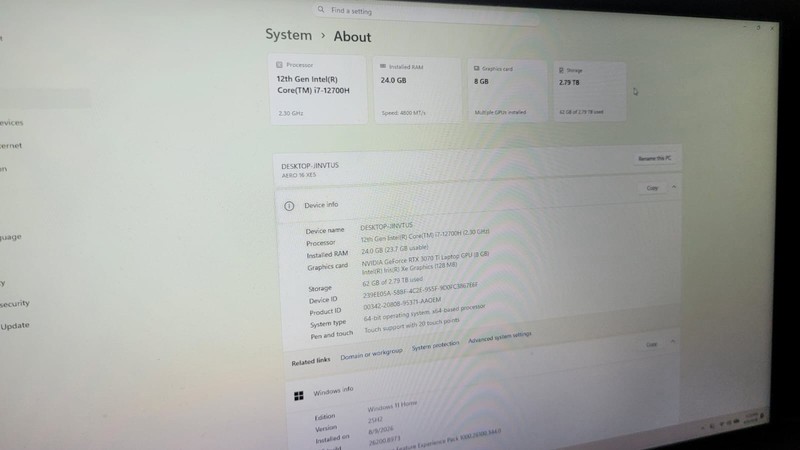Click the 24.0 GB (23.7 GB usable) value
This screenshot has height=450, width=800.
(395, 249)
